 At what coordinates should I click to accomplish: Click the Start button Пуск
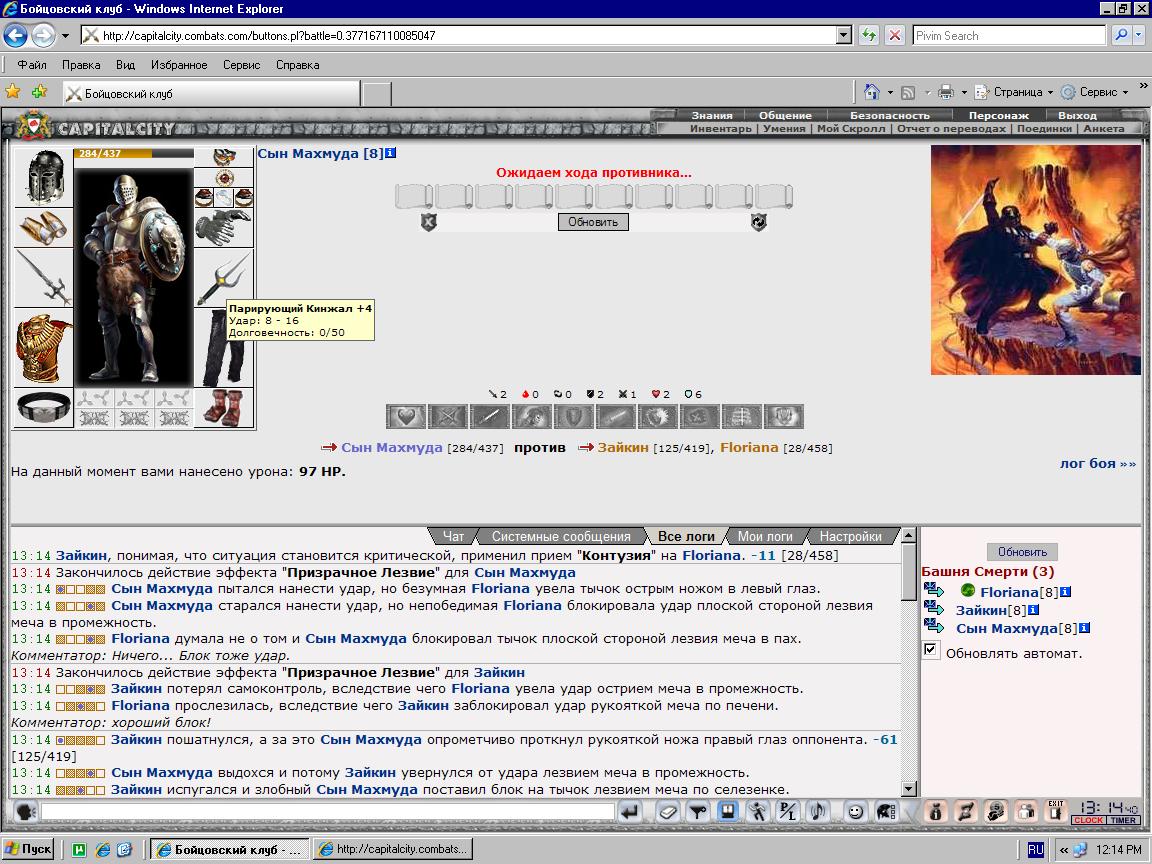28,849
